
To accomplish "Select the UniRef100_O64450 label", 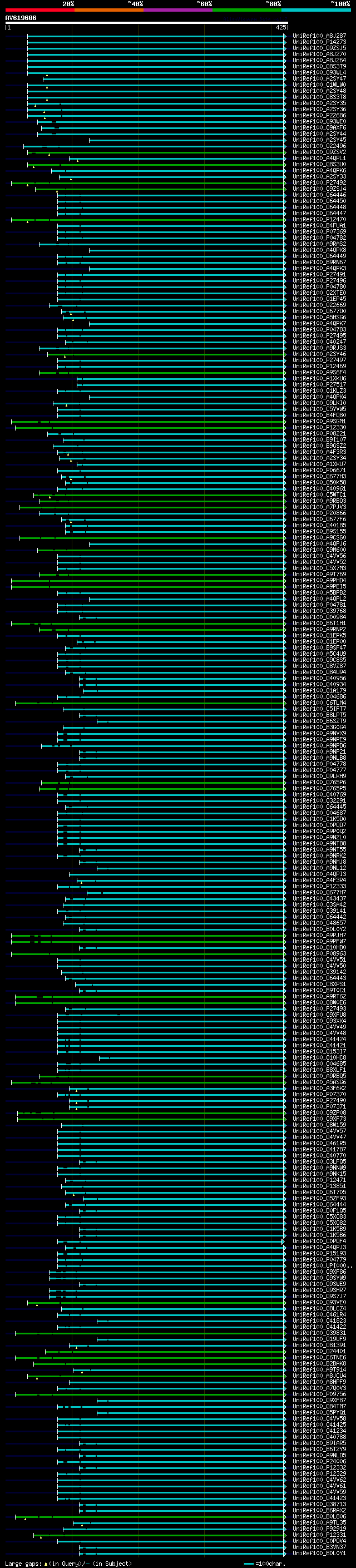I will [x=319, y=201].
